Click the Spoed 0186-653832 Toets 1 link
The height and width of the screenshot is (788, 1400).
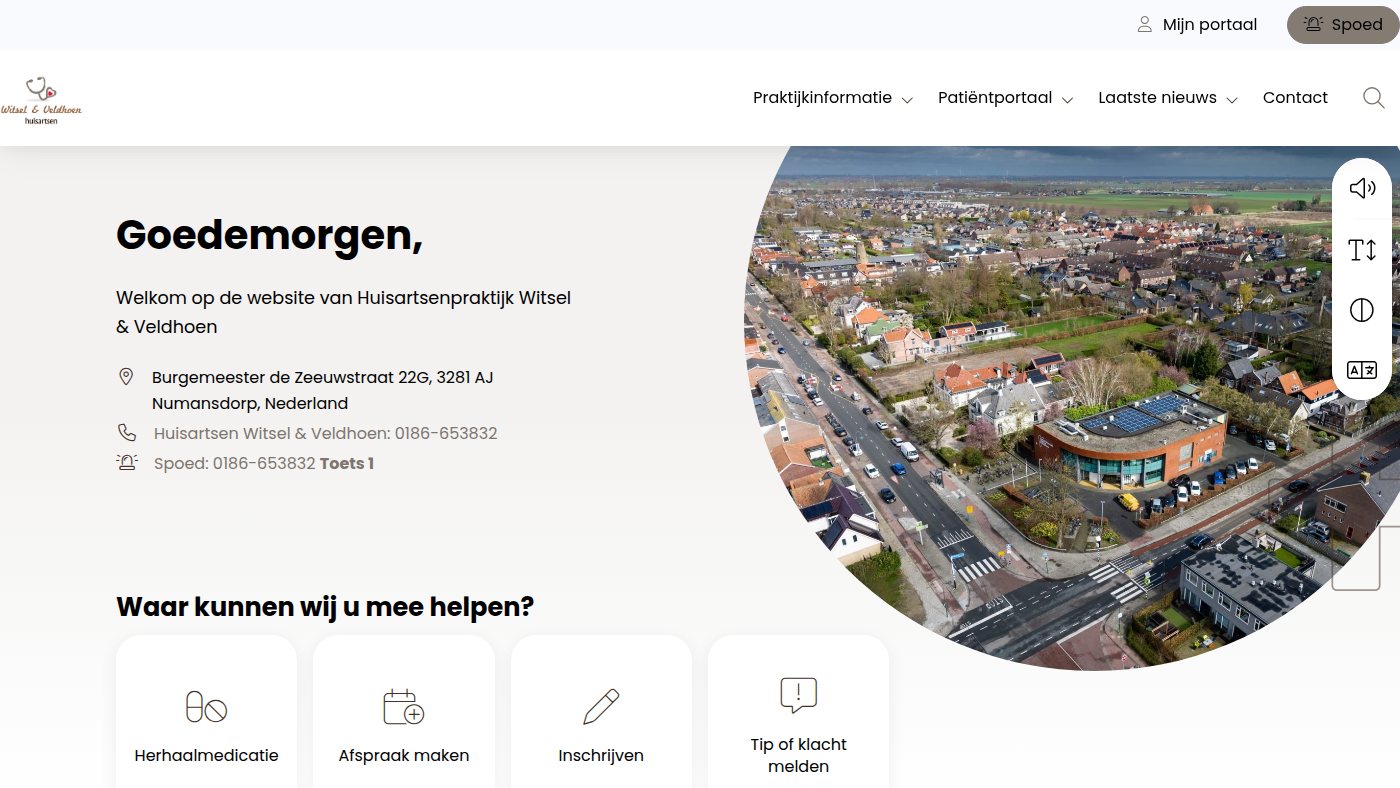(x=264, y=463)
